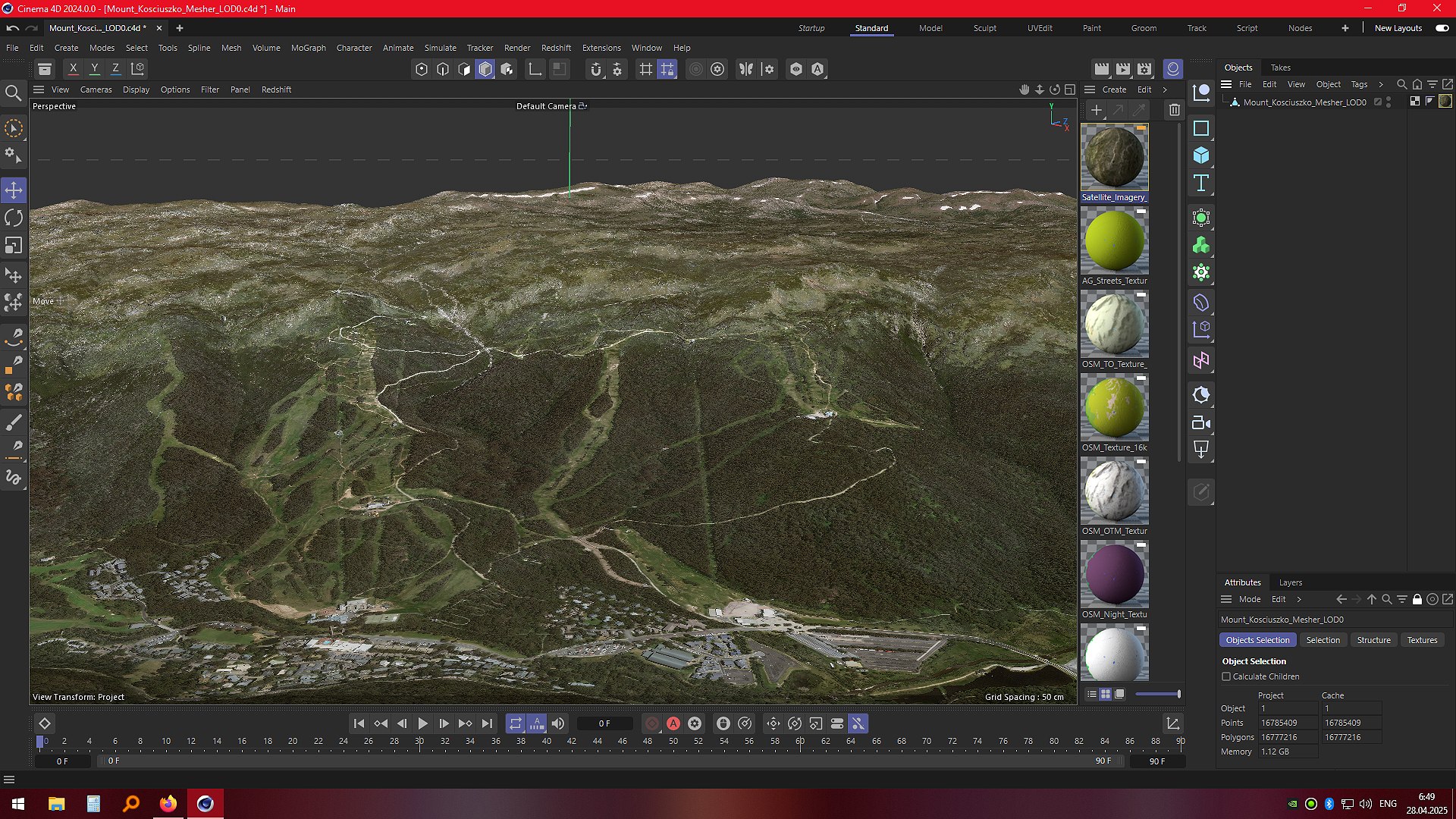This screenshot has height=819, width=1456.
Task: Open the Structure attribute button
Action: coord(1373,640)
